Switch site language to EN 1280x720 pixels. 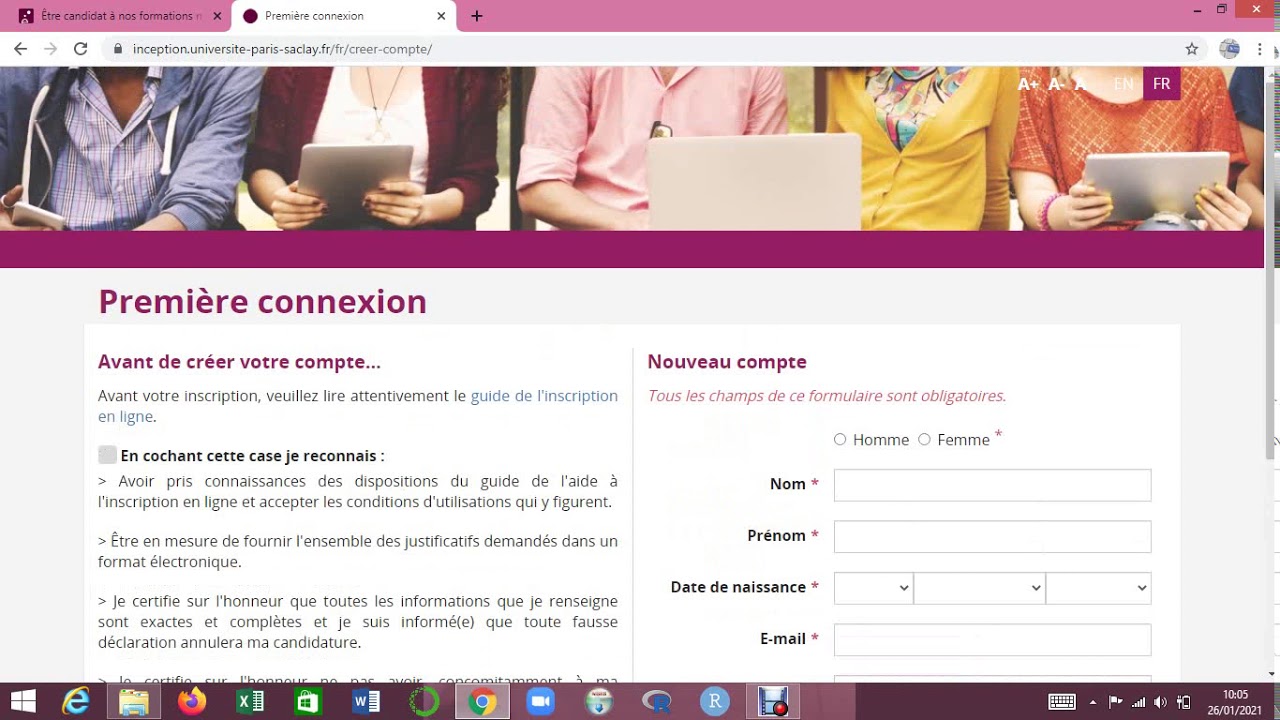coord(1123,84)
